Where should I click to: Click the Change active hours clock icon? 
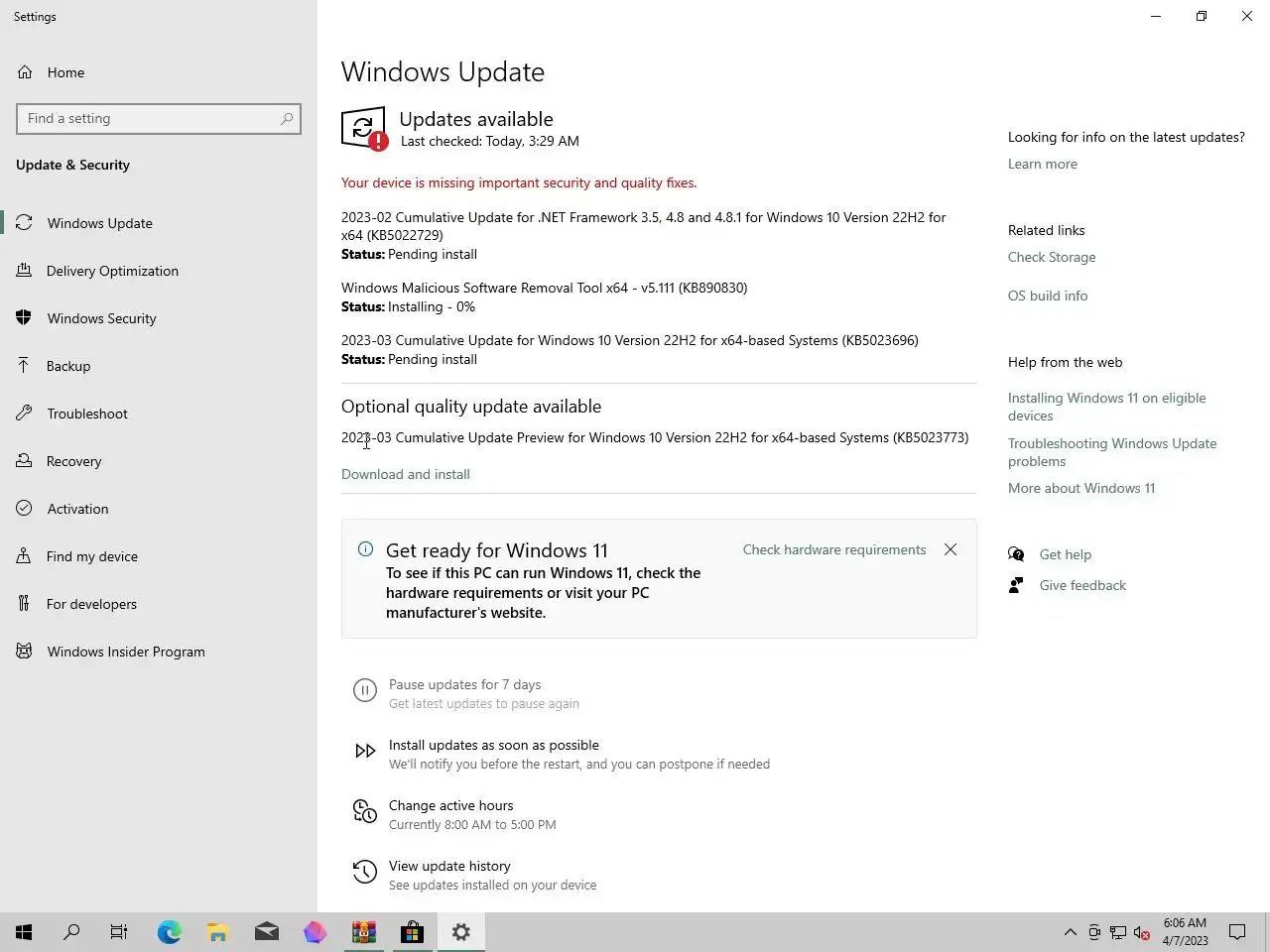[x=365, y=813]
